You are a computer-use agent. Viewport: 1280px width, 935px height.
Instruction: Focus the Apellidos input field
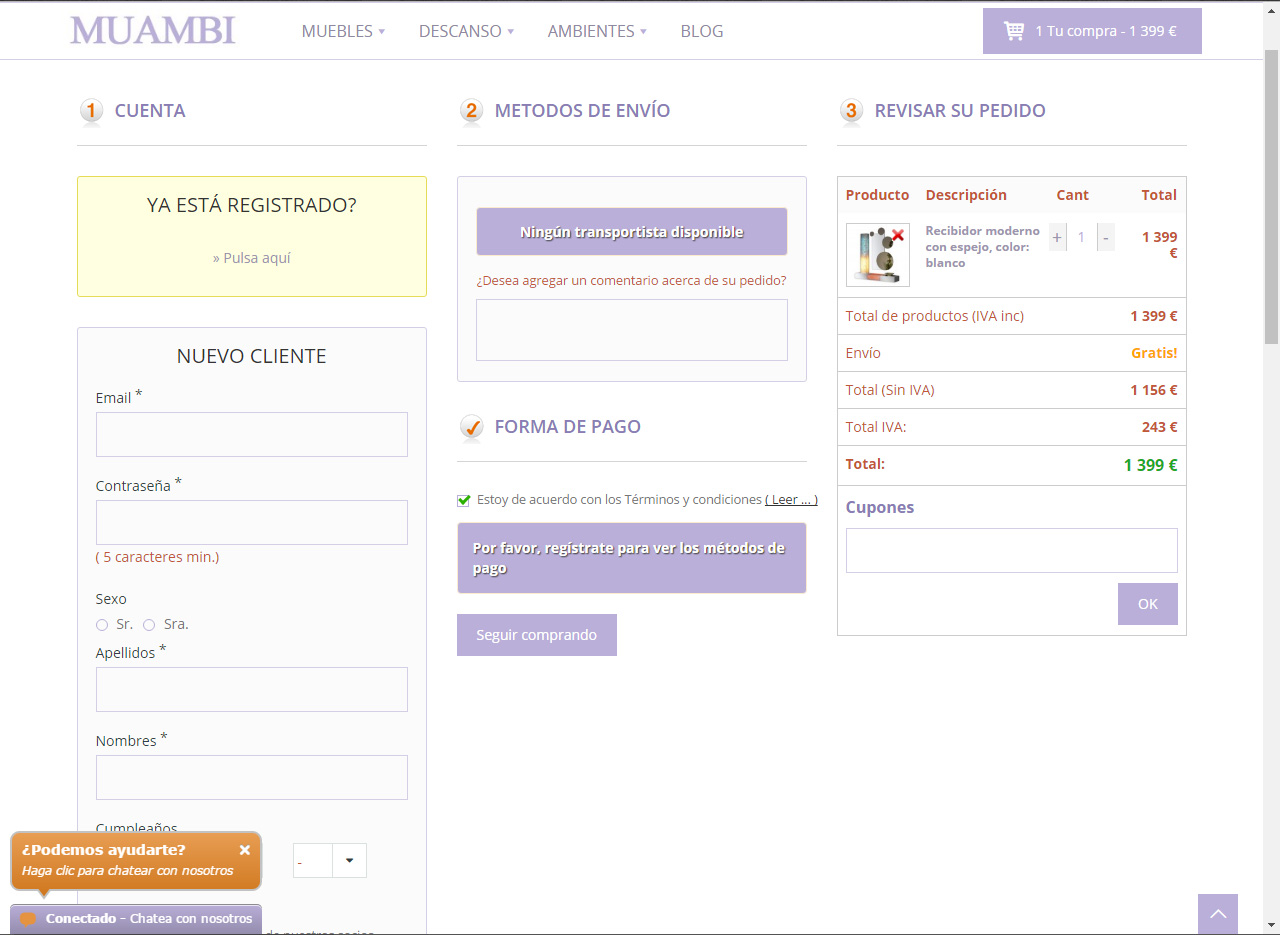click(x=252, y=689)
